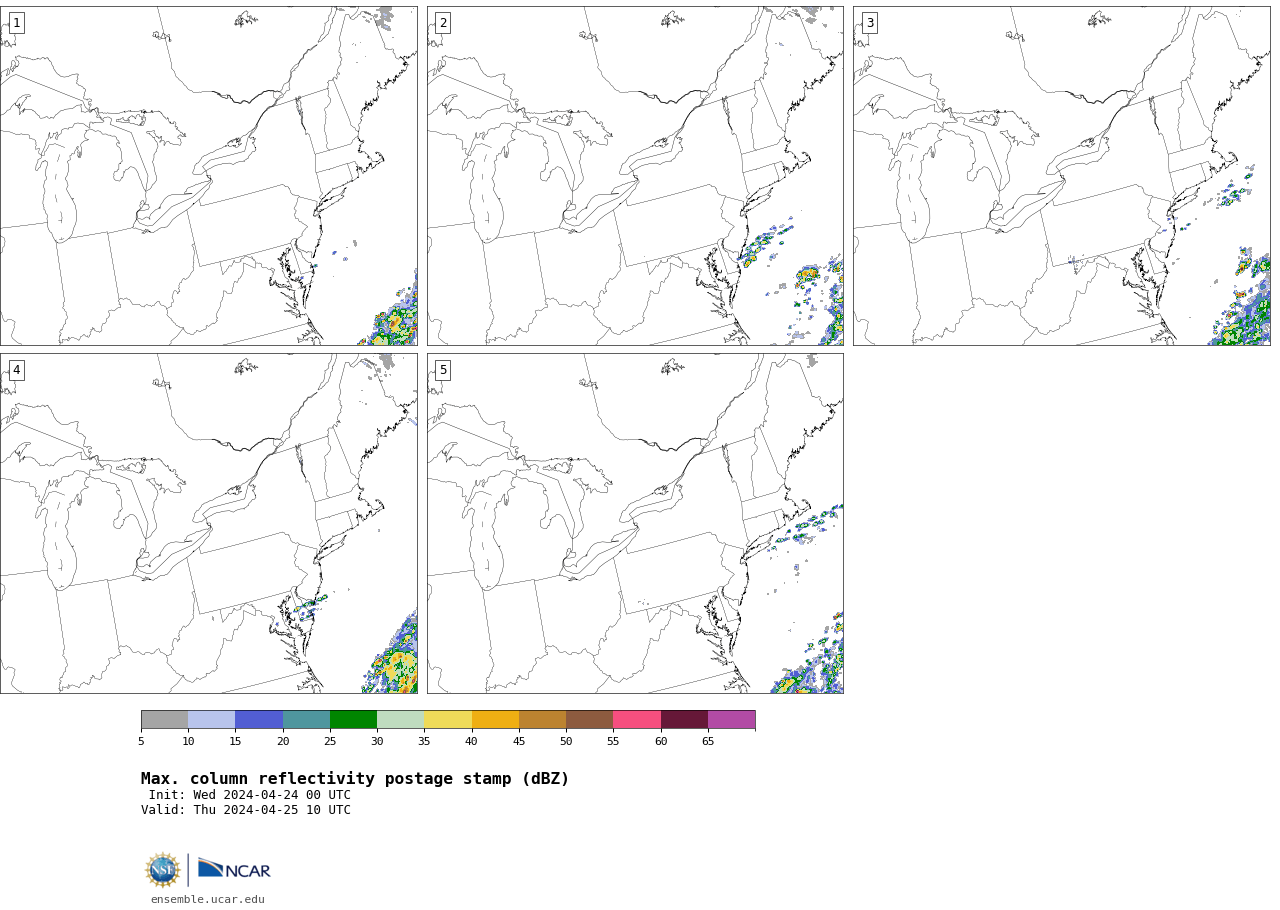Image resolution: width=1280 pixels, height=910 pixels.
Task: Click the panel number label 2
Action: click(x=443, y=23)
